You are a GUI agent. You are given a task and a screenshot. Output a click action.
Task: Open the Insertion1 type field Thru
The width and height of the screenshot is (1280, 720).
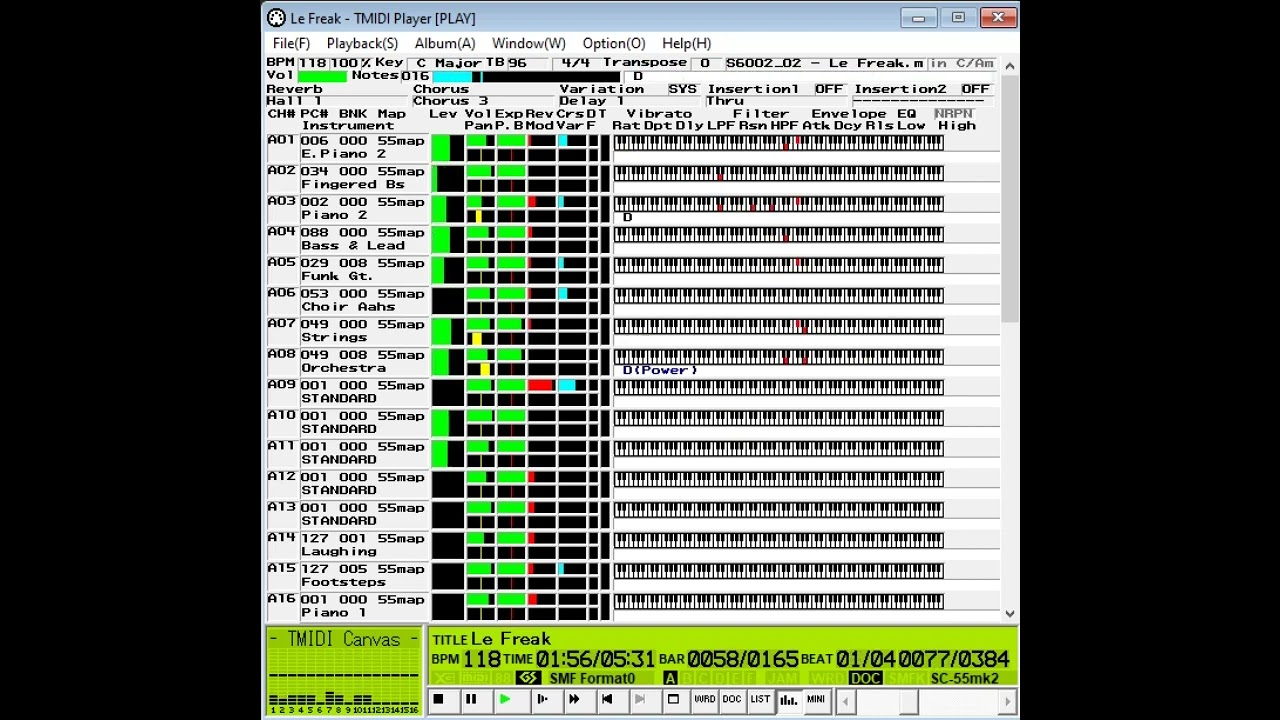[x=777, y=101]
